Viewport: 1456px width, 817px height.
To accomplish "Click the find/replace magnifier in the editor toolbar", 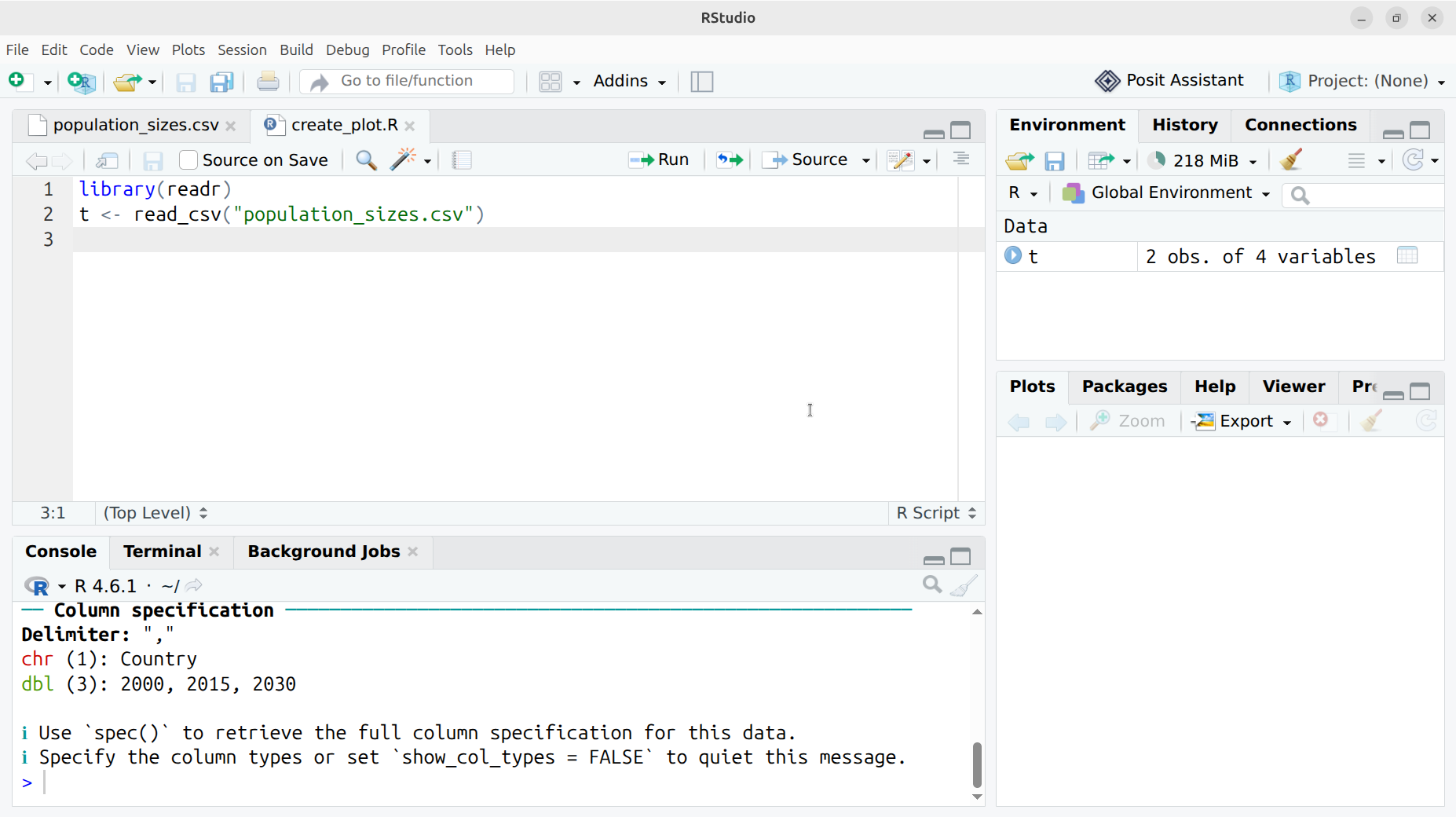I will tap(366, 160).
